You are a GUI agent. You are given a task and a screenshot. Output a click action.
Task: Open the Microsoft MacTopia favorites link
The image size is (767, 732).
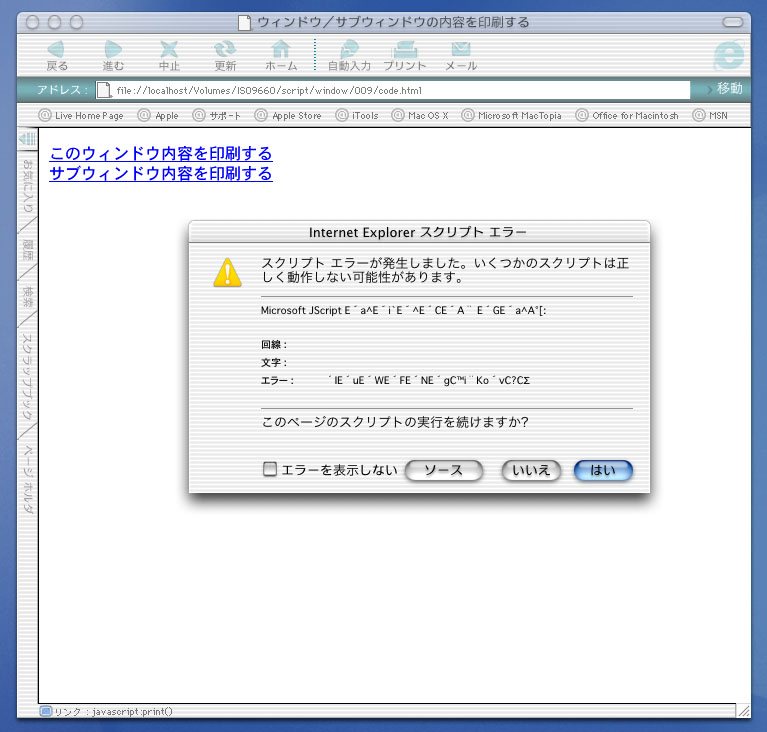[x=512, y=115]
